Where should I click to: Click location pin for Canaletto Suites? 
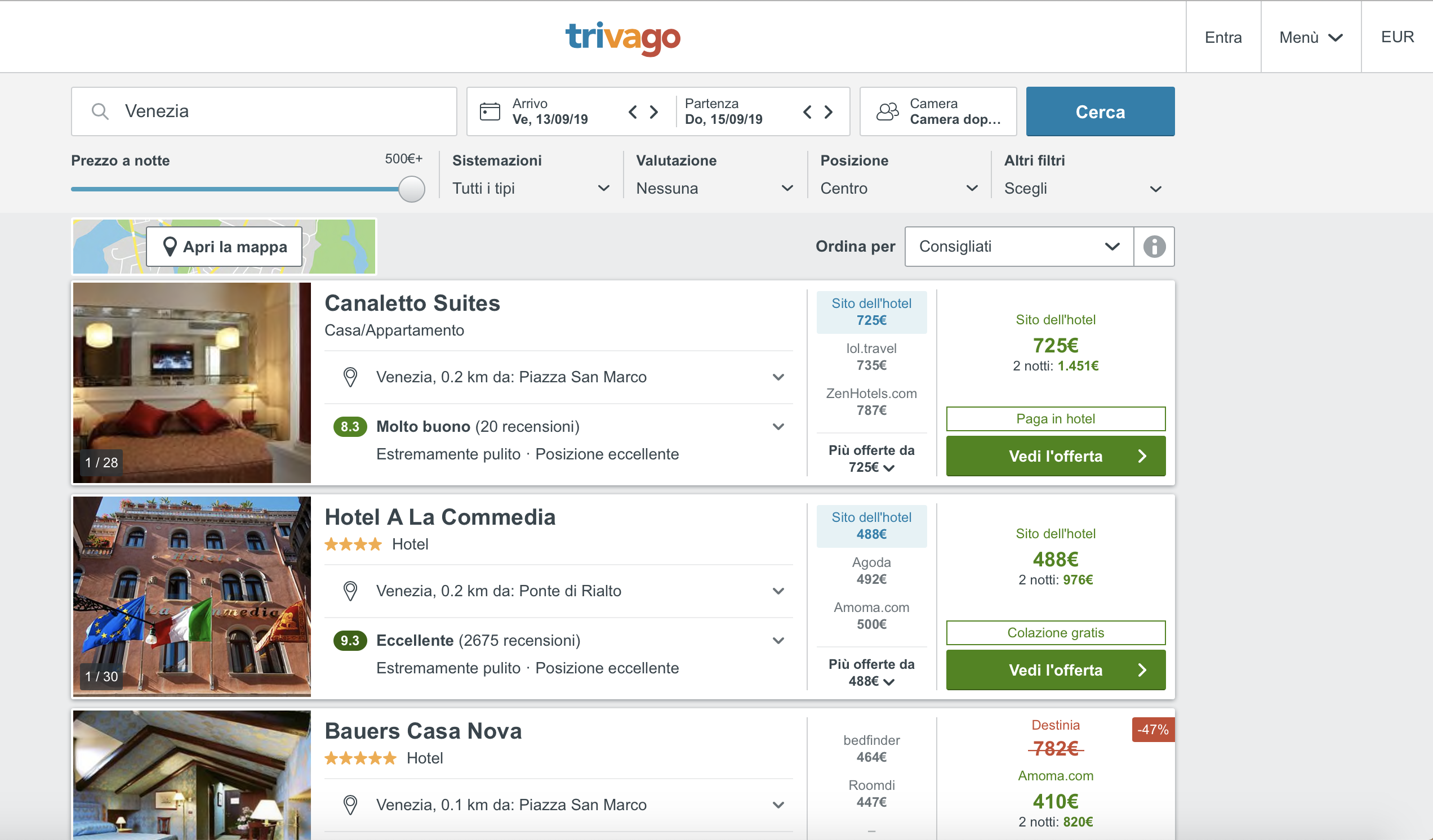(x=350, y=377)
